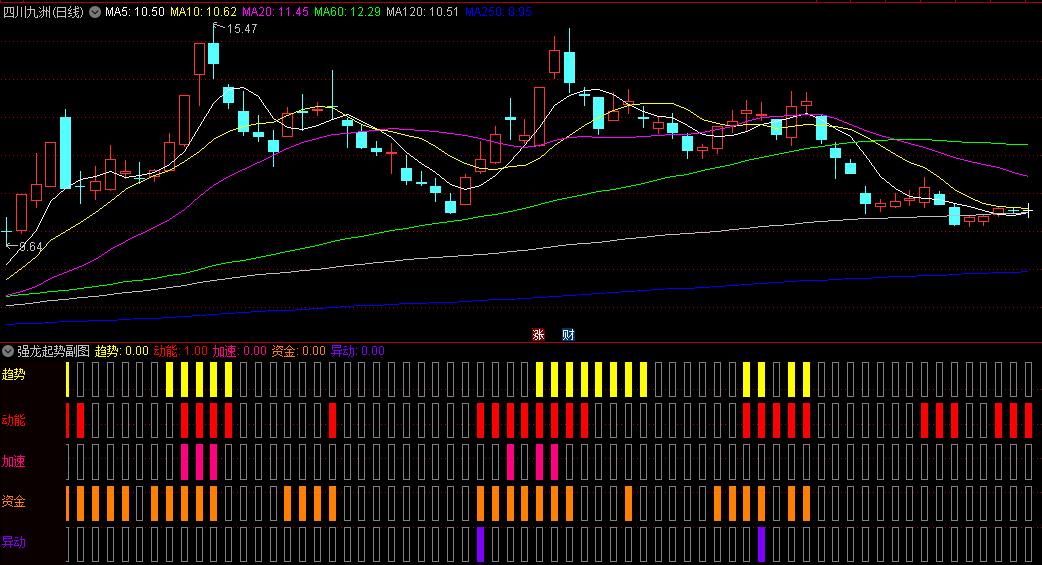The width and height of the screenshot is (1042, 565).
Task: Open the 强龙起势副图 indicator dropdown arrow
Action: click(x=8, y=350)
